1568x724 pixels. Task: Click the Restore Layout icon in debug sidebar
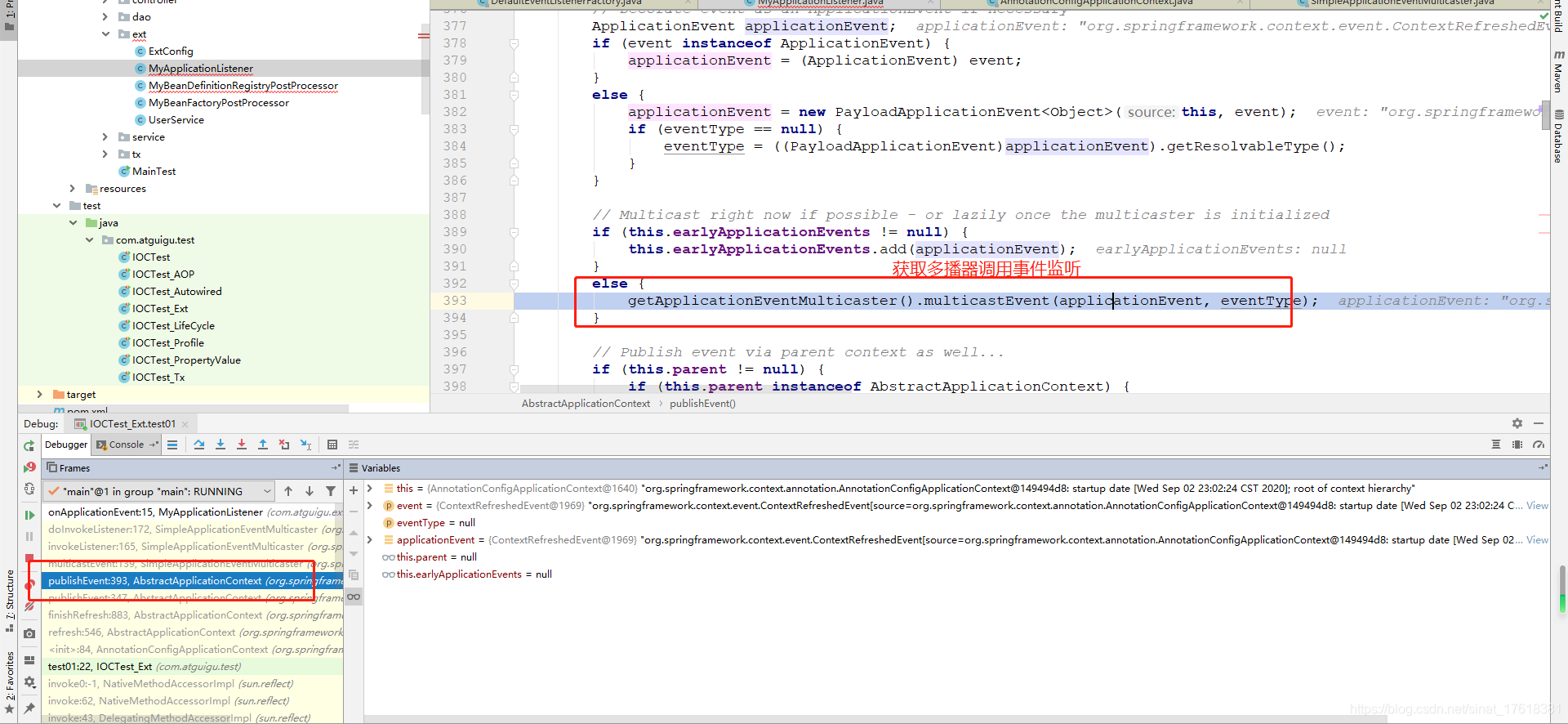[29, 659]
